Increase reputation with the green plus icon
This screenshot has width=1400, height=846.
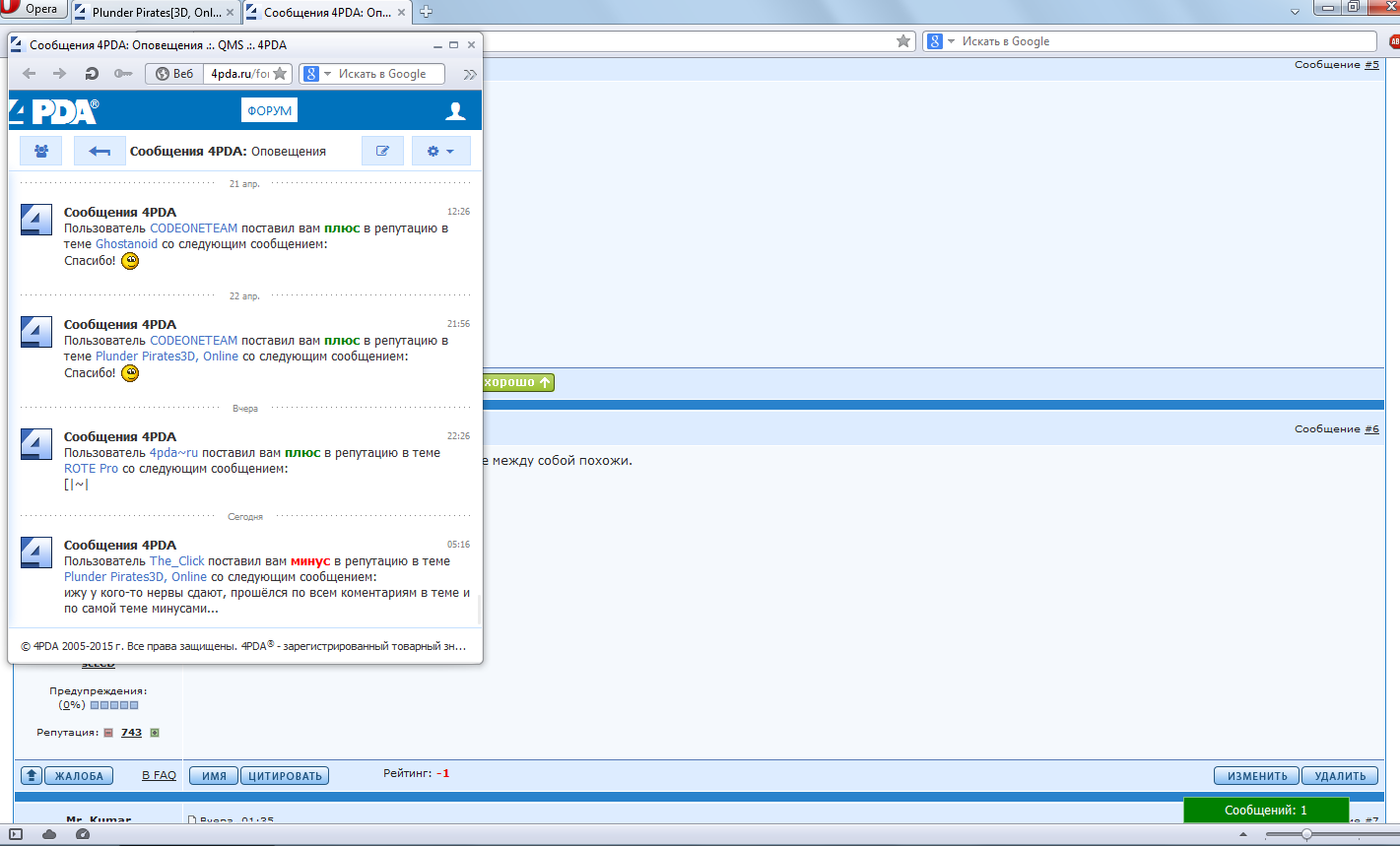coord(155,733)
